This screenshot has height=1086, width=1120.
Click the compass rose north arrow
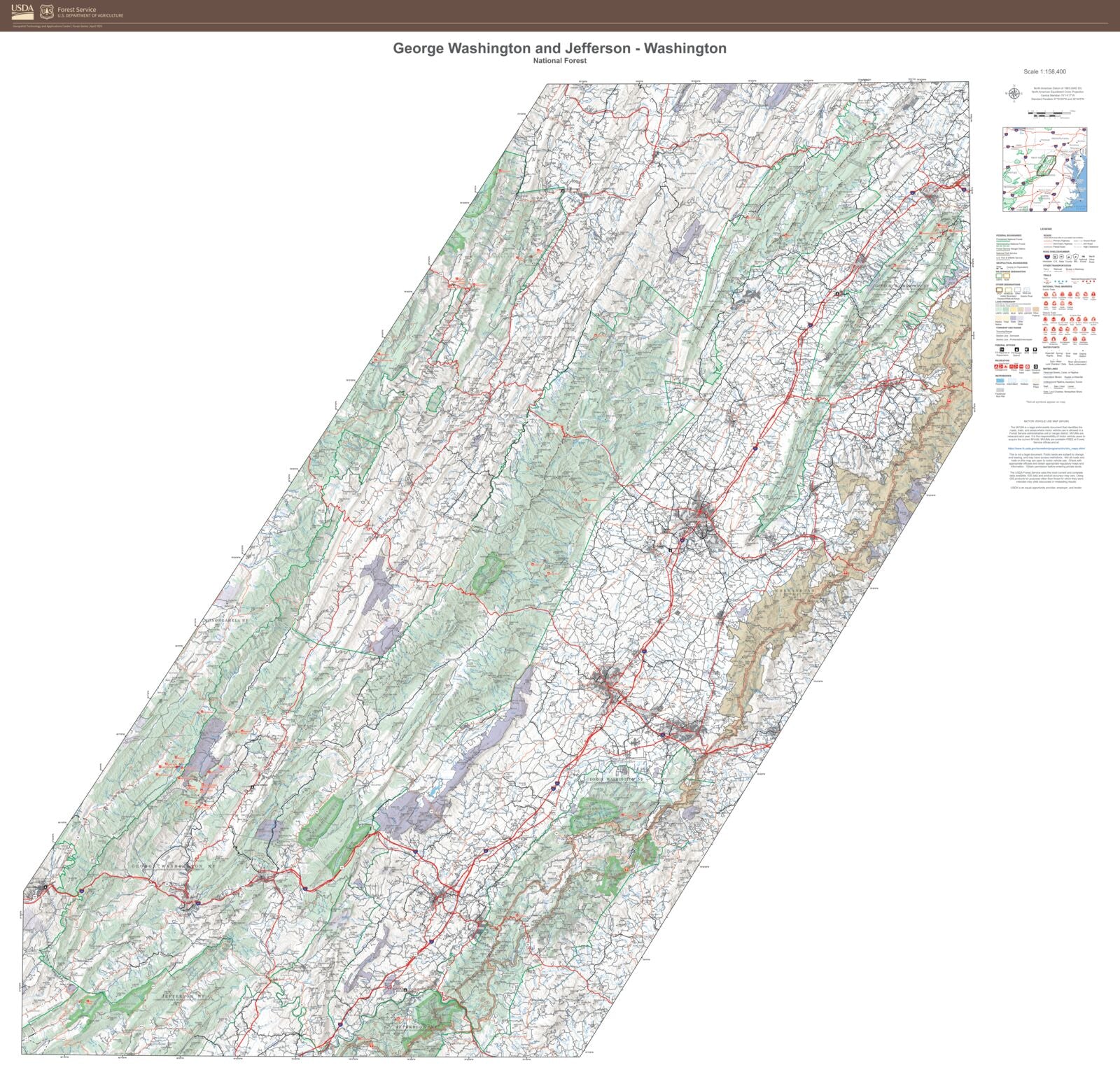coord(1014,92)
